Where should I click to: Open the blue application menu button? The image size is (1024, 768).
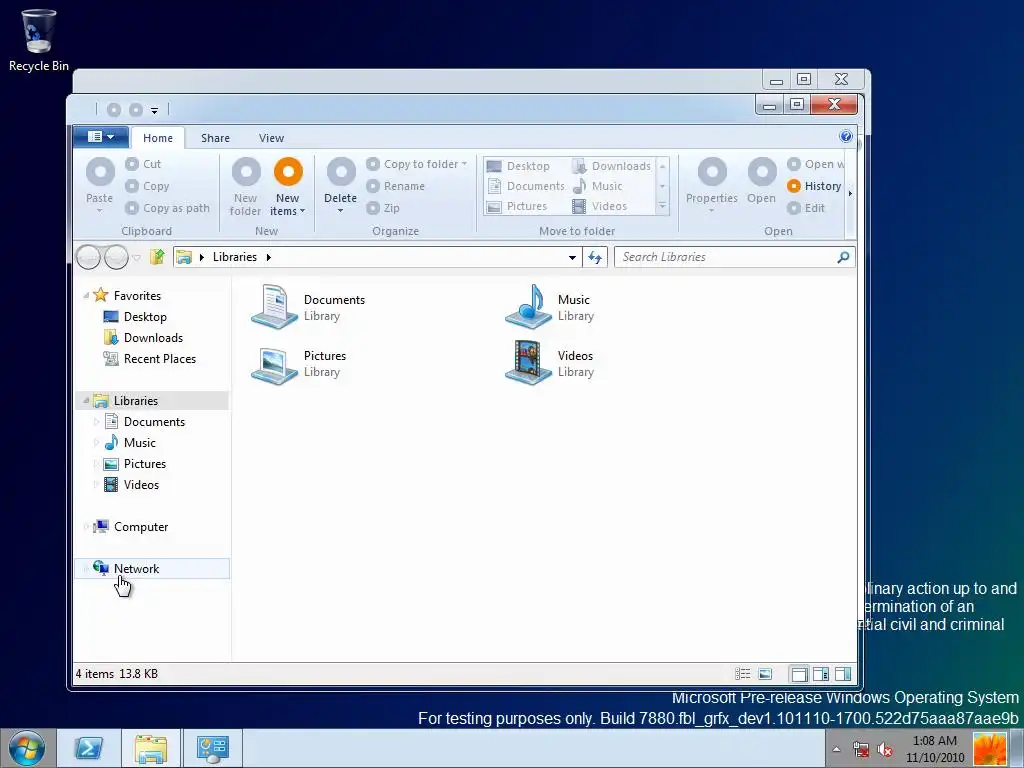point(100,136)
